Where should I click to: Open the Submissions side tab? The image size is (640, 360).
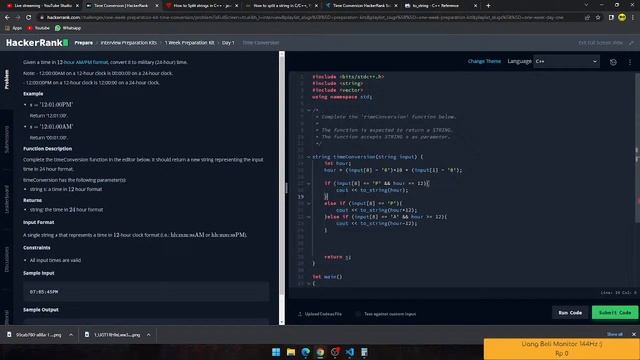click(7, 139)
